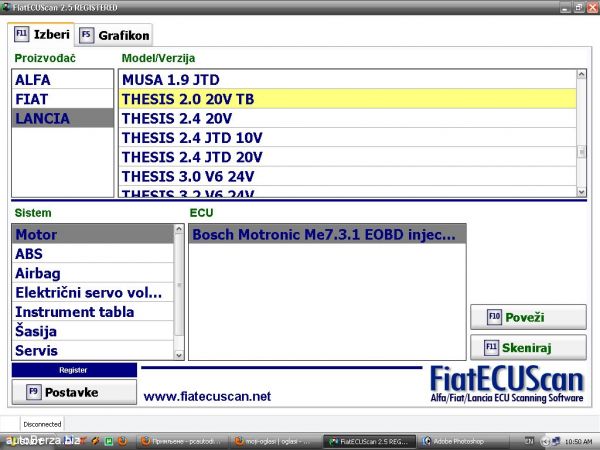Click the EN language indicator
Screen dimensions: 600x450
(528, 441)
